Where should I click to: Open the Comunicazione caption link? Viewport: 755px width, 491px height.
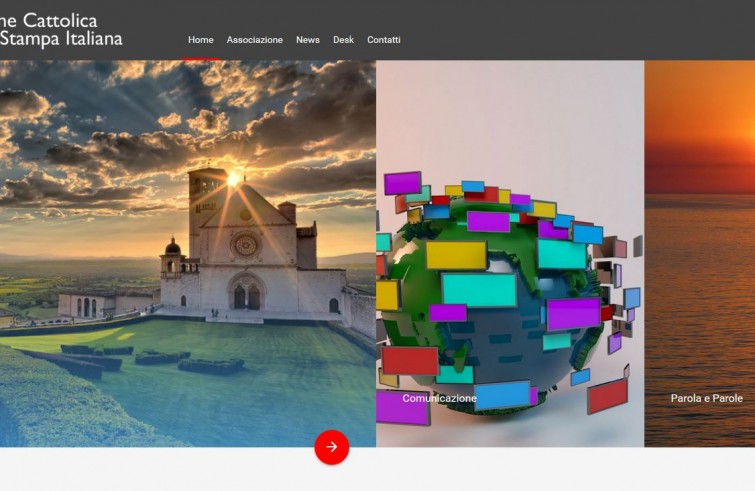click(x=439, y=398)
